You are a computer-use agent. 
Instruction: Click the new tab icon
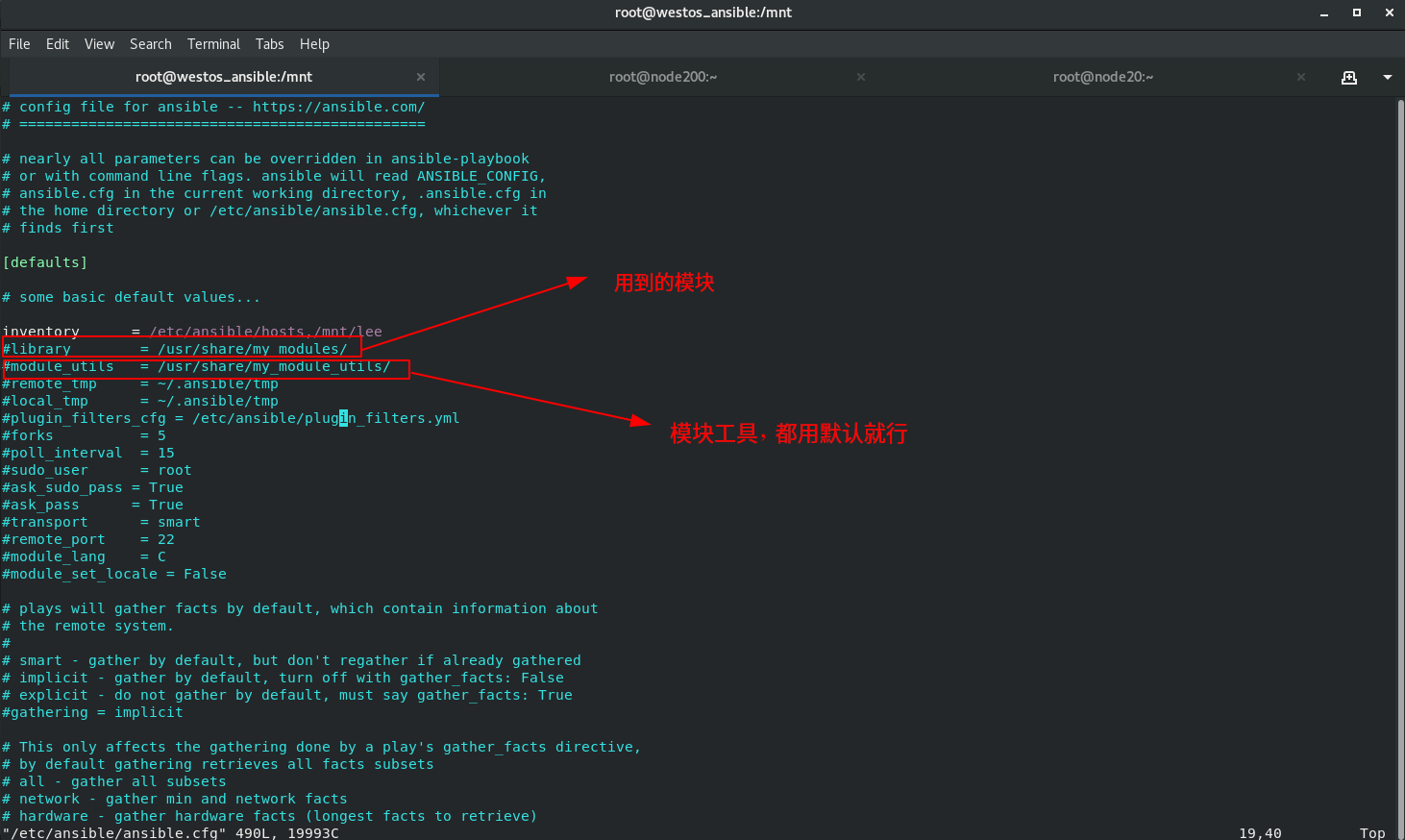point(1349,77)
